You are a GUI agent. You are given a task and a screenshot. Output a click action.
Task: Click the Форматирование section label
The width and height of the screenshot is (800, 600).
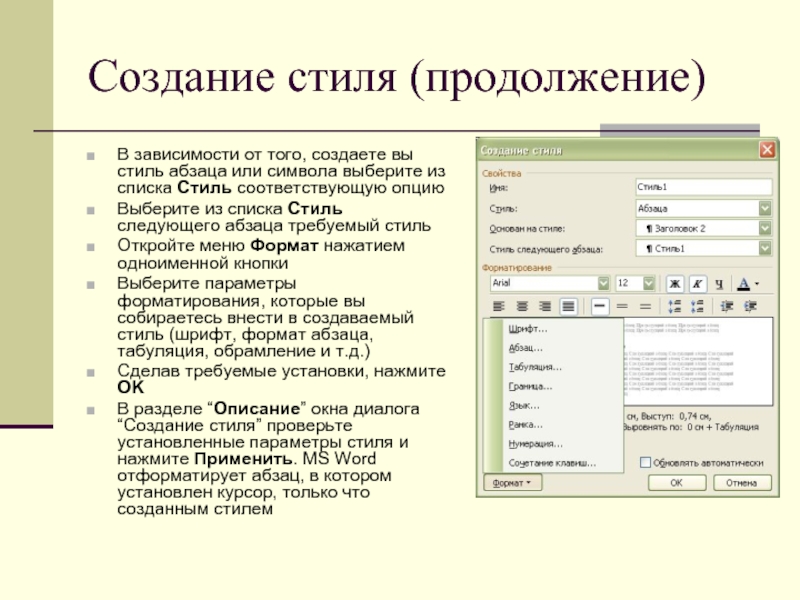click(x=517, y=267)
